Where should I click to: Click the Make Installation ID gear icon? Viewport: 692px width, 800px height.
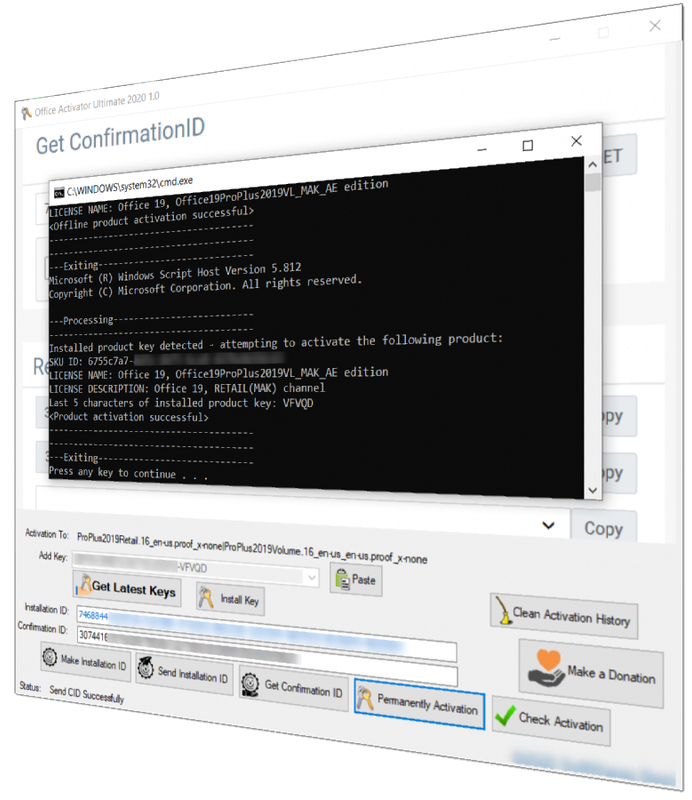pos(50,656)
